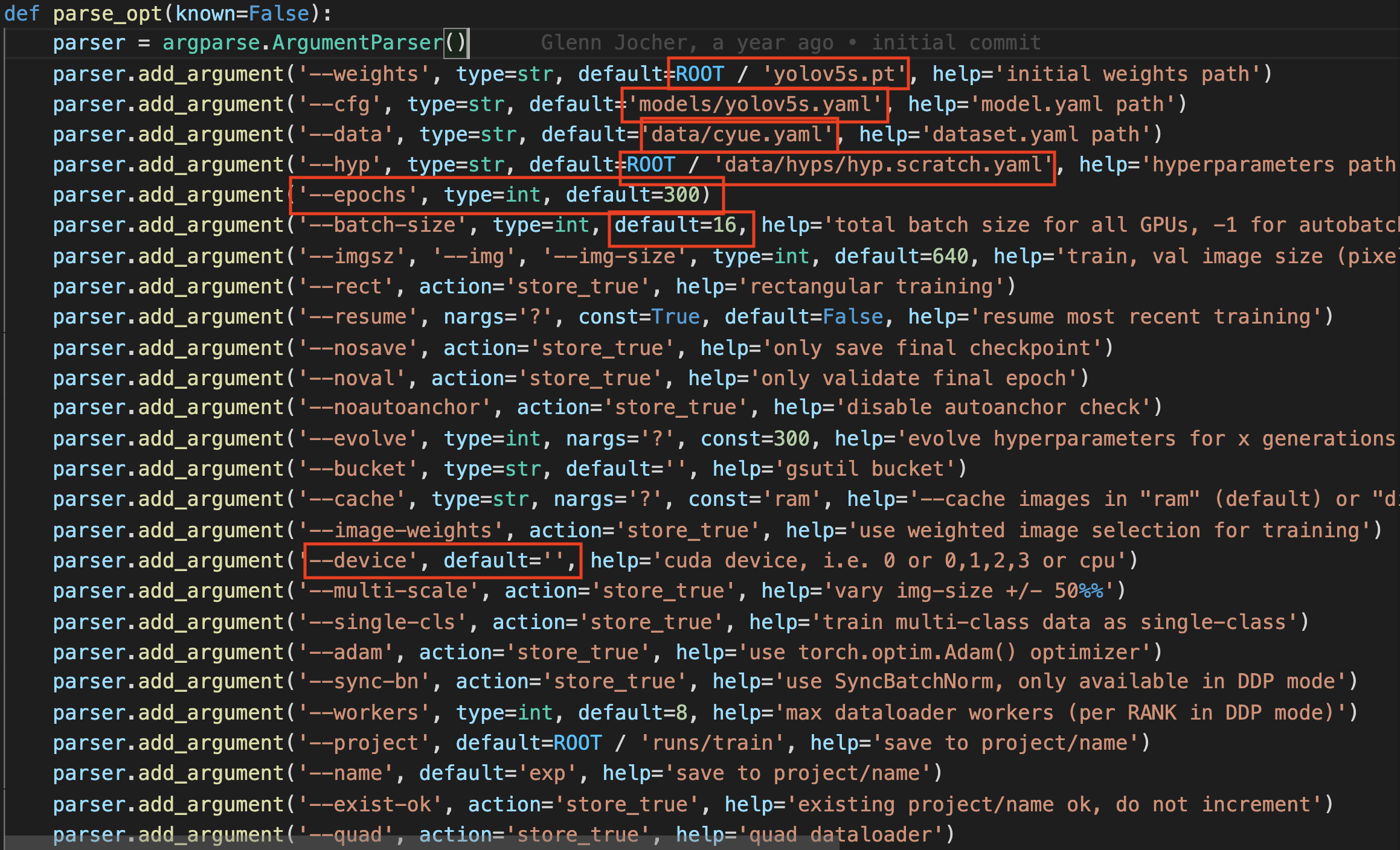Click default=8 in workers line
1400x850 pixels.
(x=632, y=713)
